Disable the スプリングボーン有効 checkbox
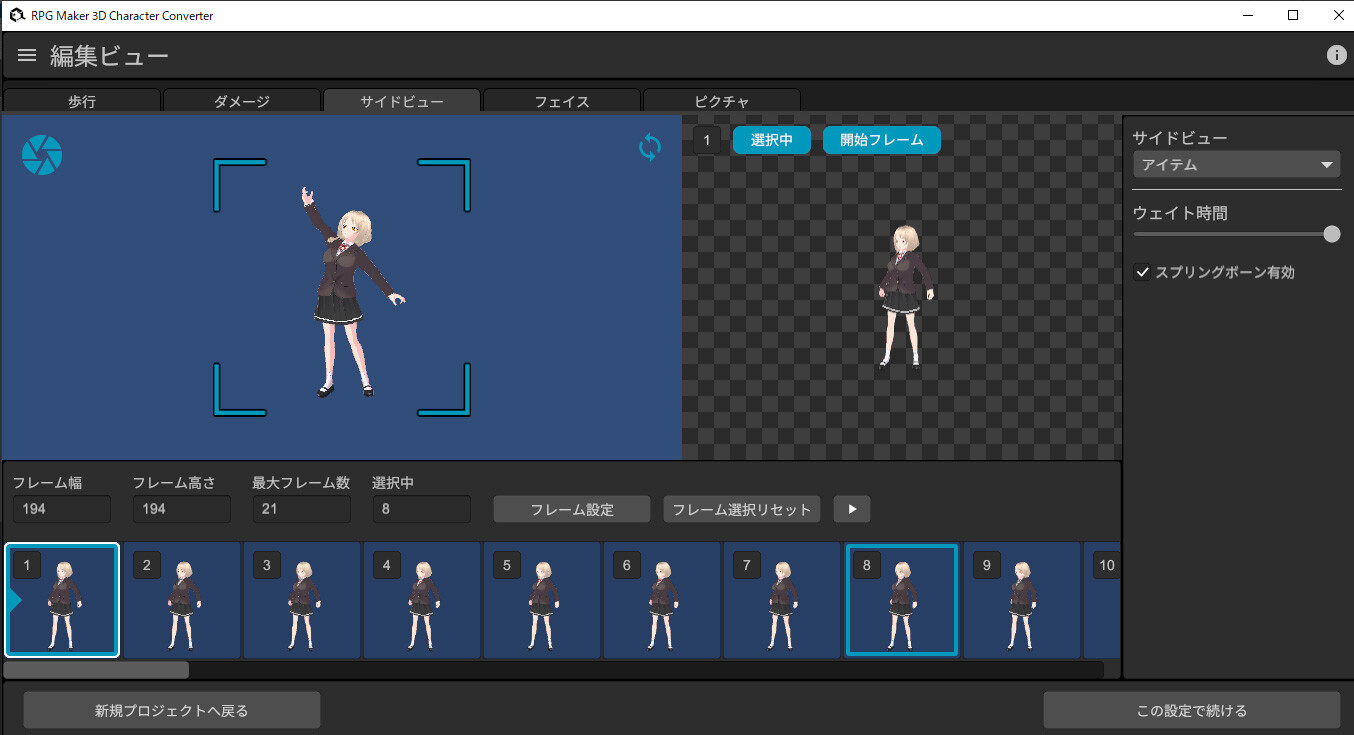This screenshot has width=1354, height=735. point(1142,271)
